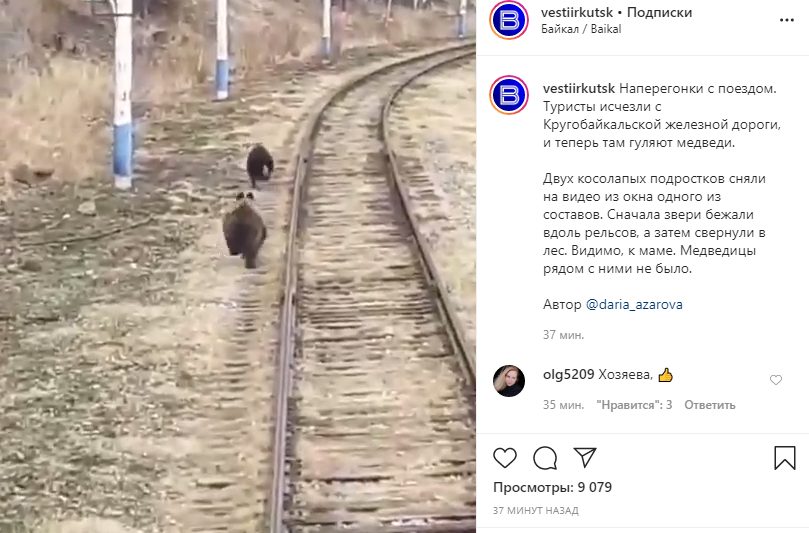
Task: Reply to comment via Ответить
Action: click(709, 405)
